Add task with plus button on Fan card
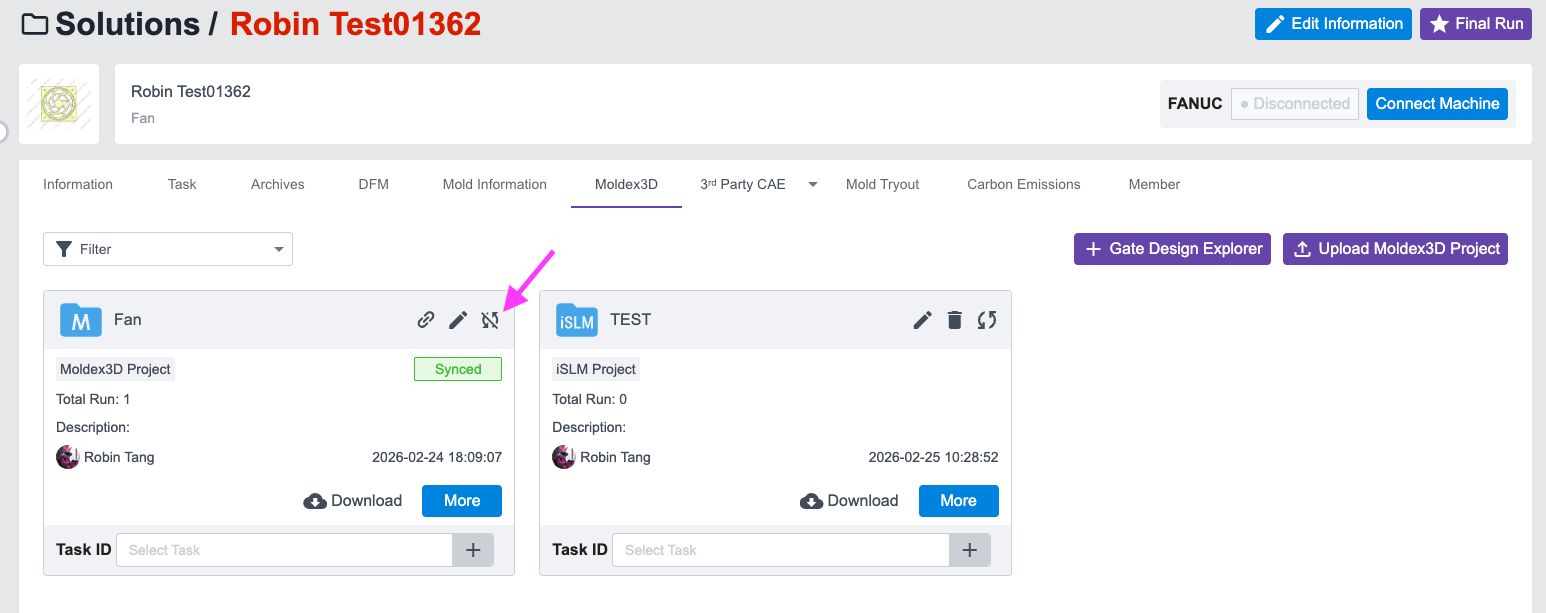The image size is (1546, 613). [x=473, y=550]
